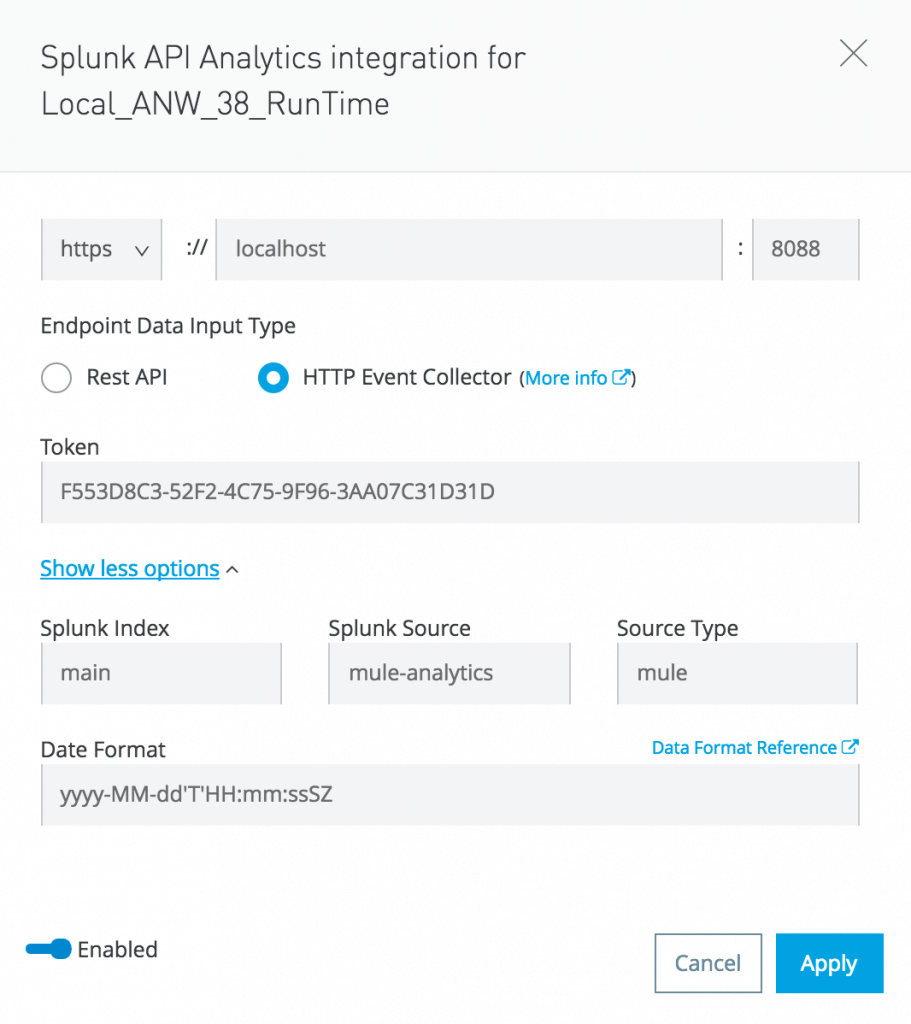911x1024 pixels.
Task: Click the Apply button
Action: (829, 963)
